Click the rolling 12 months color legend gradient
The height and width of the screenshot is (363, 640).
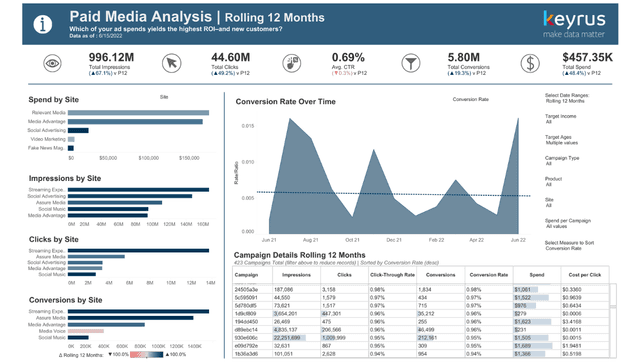147,354
